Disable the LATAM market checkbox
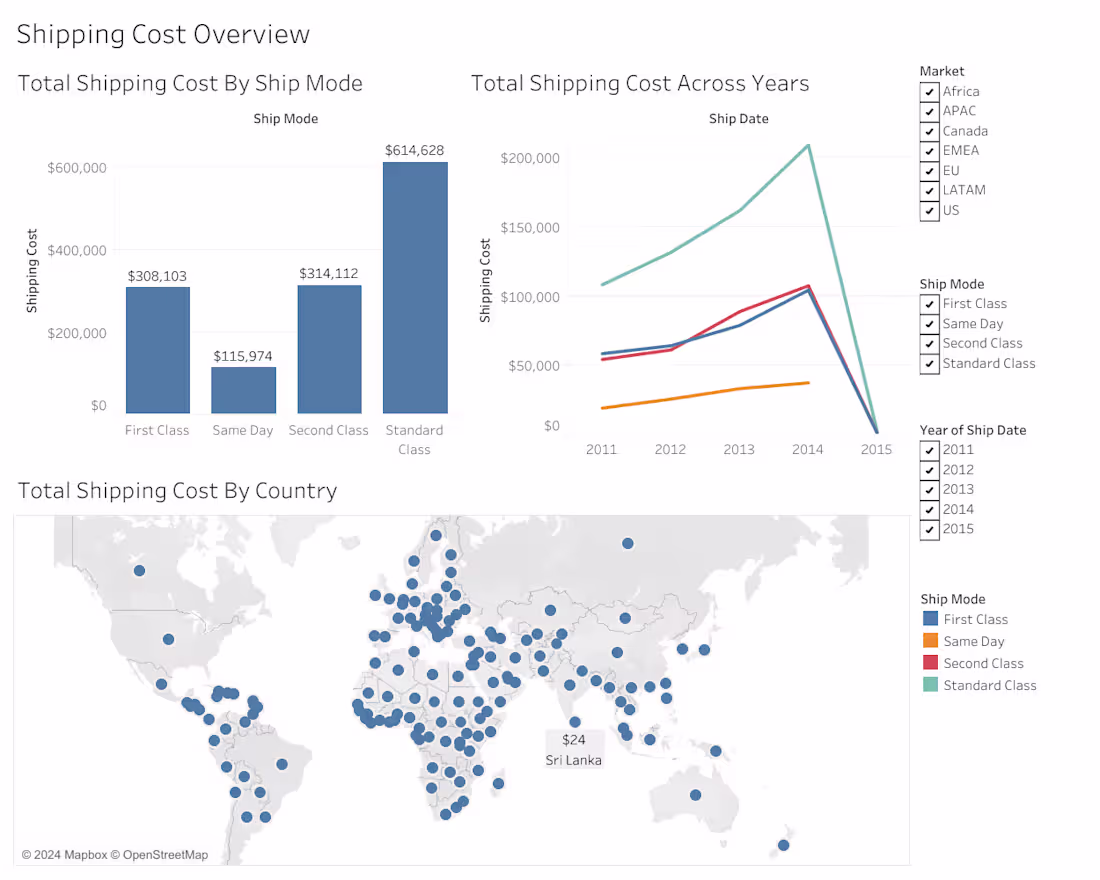Image resolution: width=1100 pixels, height=880 pixels. tap(929, 190)
